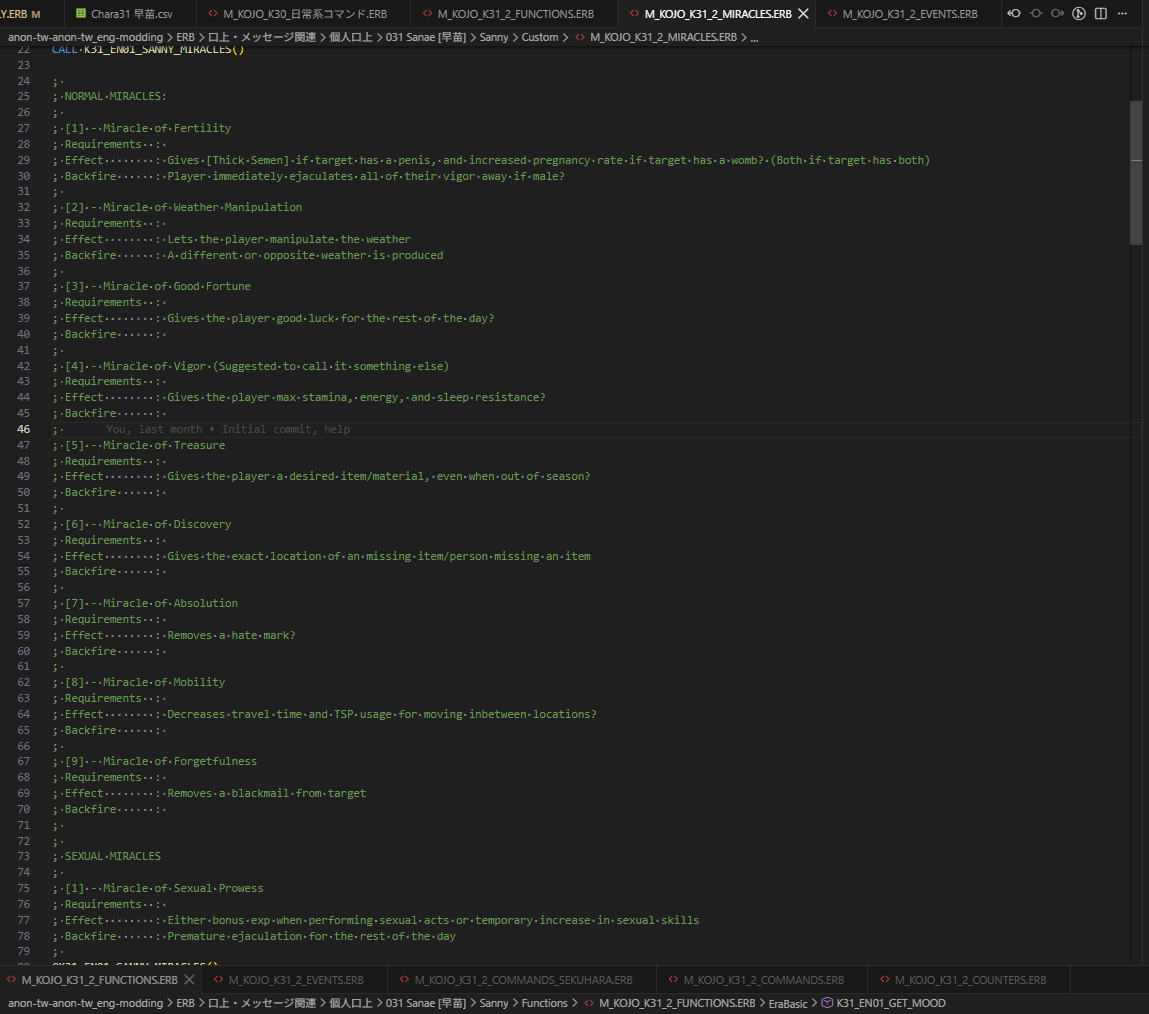
Task: Click '[3] - Miracle of Good Fortune'
Action: click(x=151, y=286)
